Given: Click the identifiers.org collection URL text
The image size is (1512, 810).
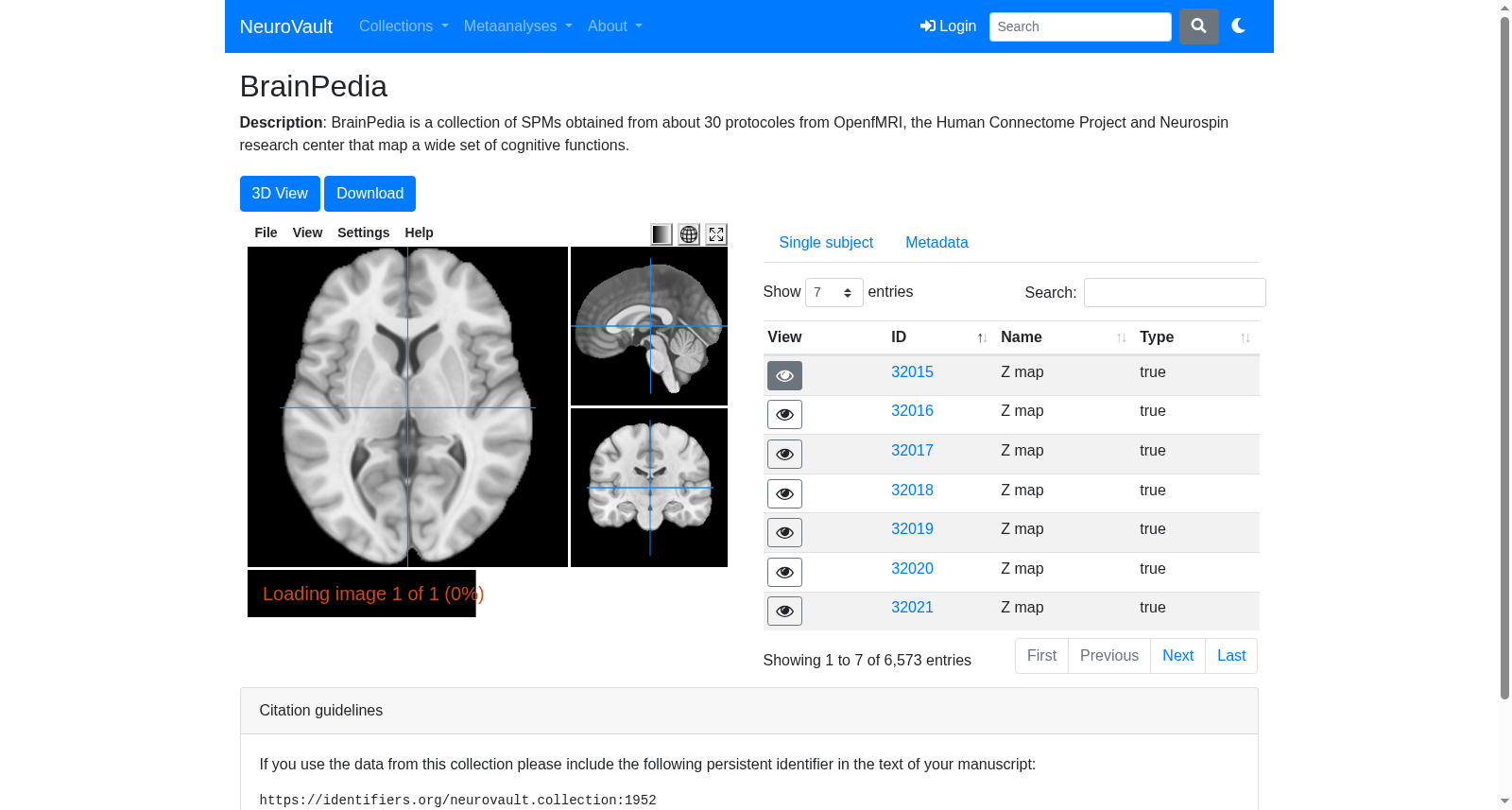Looking at the screenshot, I should click(x=457, y=801).
